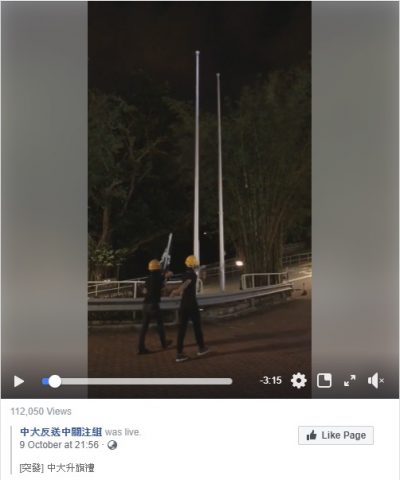Click the white seek handle on the progress bar
Screen dimensions: 400x480
55,381
